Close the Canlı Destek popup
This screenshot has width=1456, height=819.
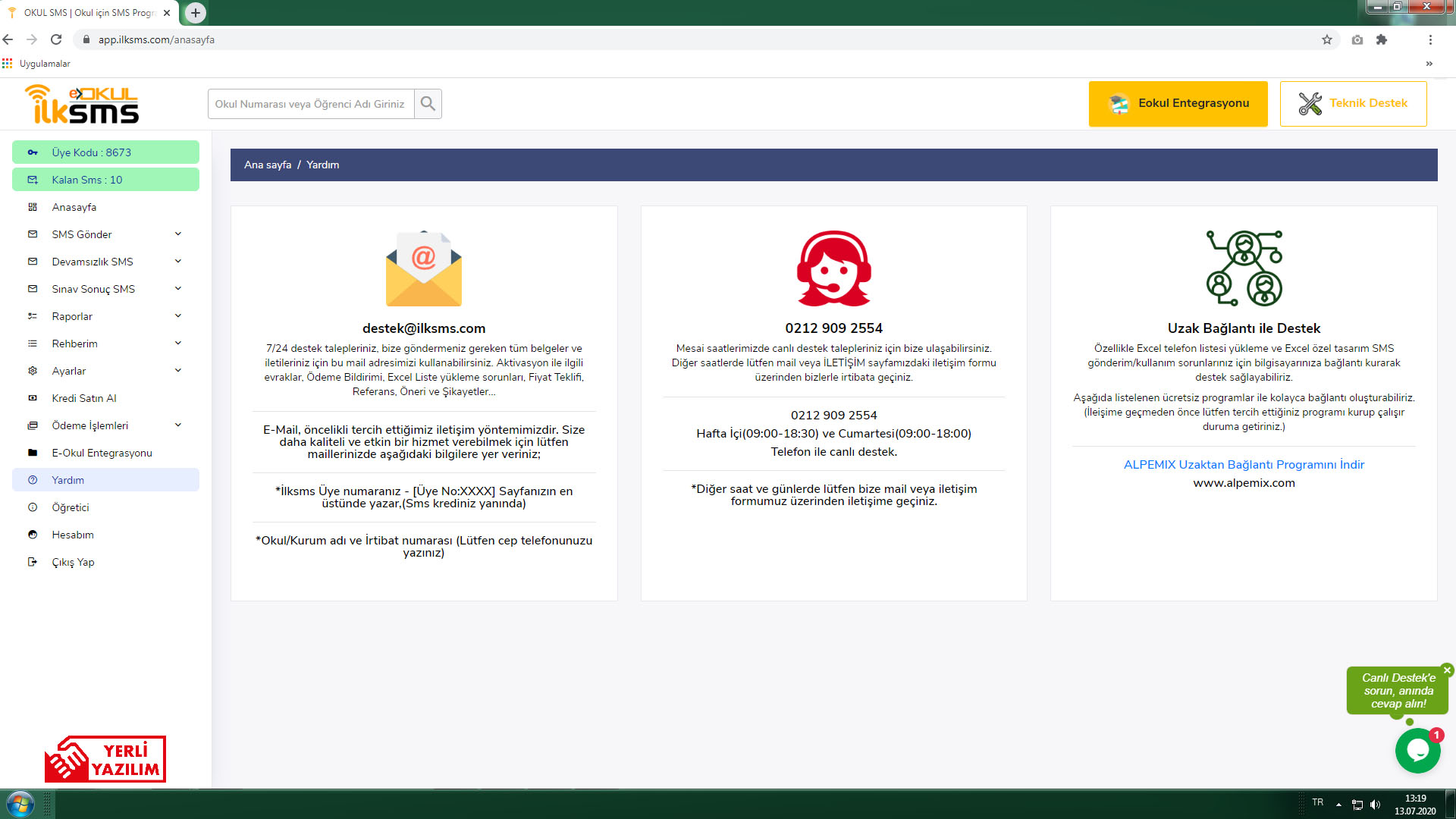1447,670
